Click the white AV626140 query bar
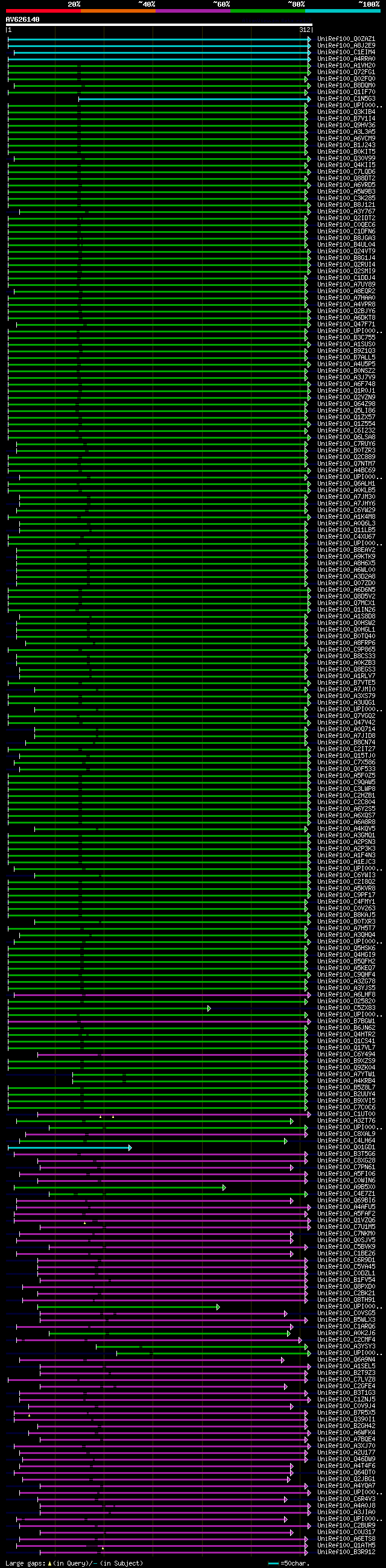The height and width of the screenshot is (1568, 386). click(159, 25)
